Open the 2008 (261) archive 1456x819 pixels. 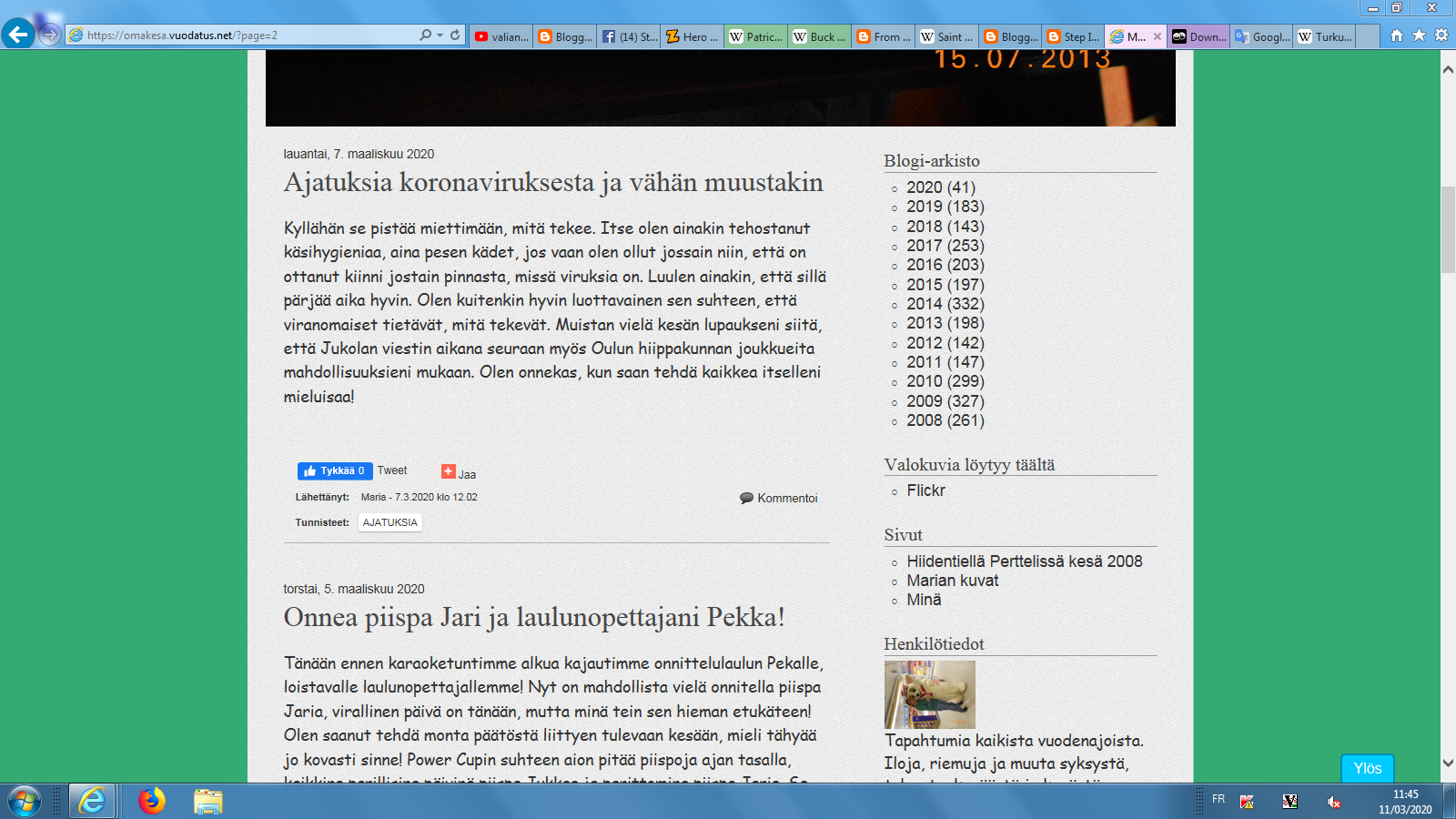pos(945,420)
